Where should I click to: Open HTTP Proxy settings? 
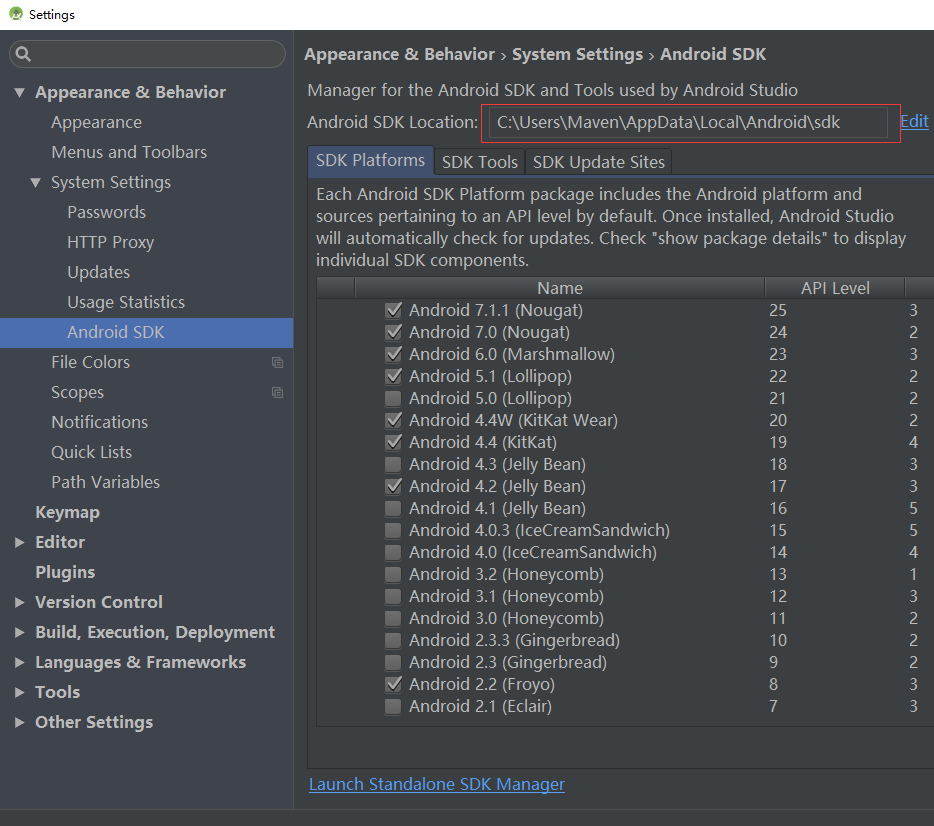coord(111,242)
